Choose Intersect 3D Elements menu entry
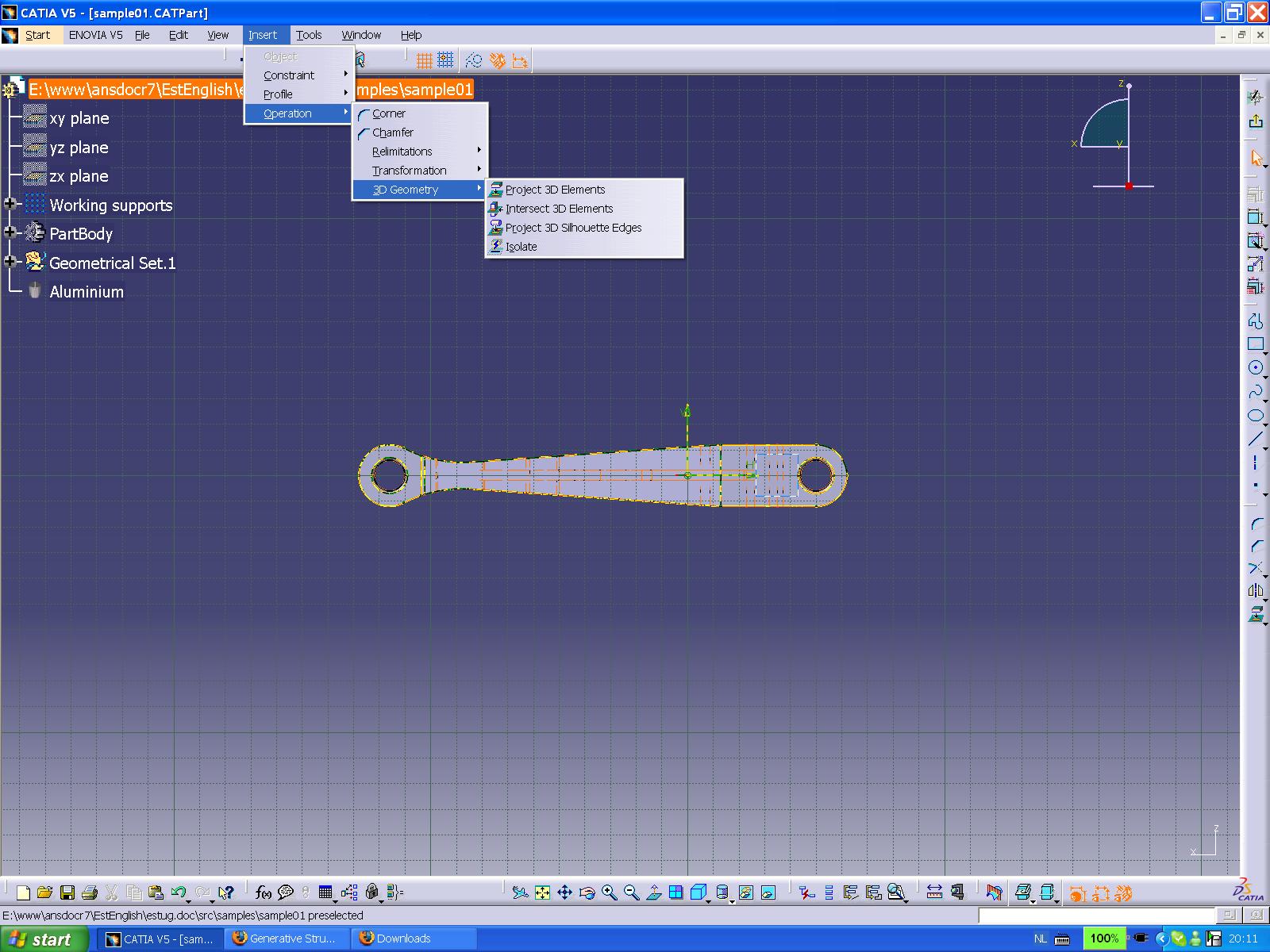Screen dimensions: 1270x952 [584, 209]
